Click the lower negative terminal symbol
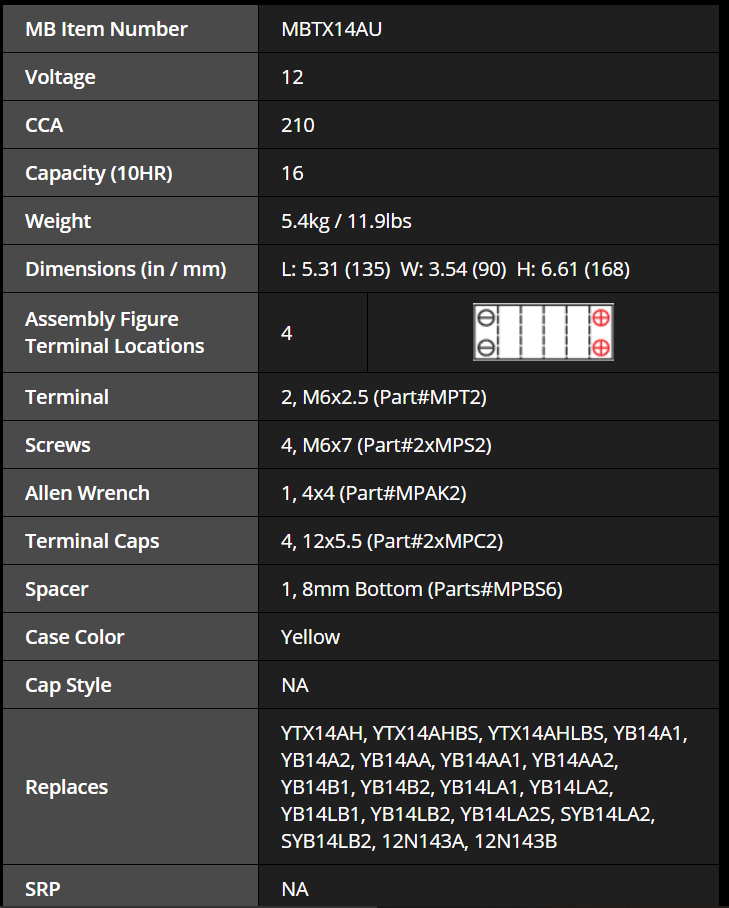 pos(486,347)
